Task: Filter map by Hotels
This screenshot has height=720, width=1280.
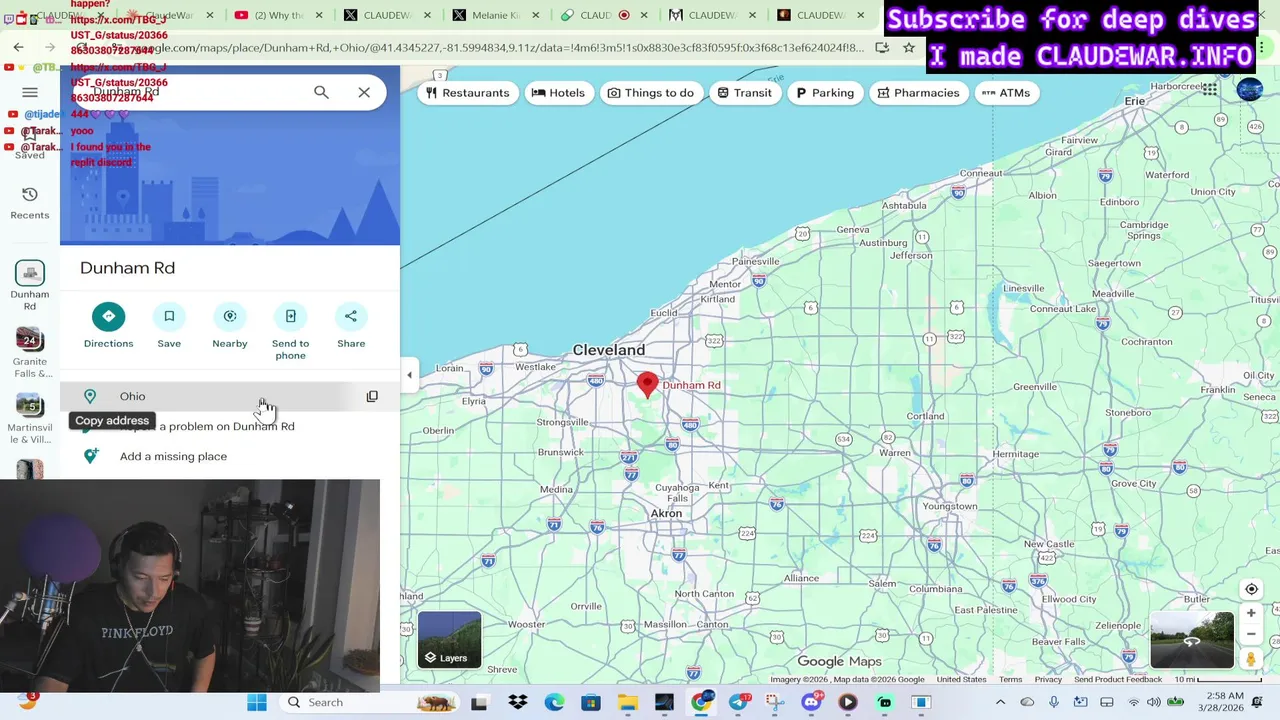Action: [558, 92]
